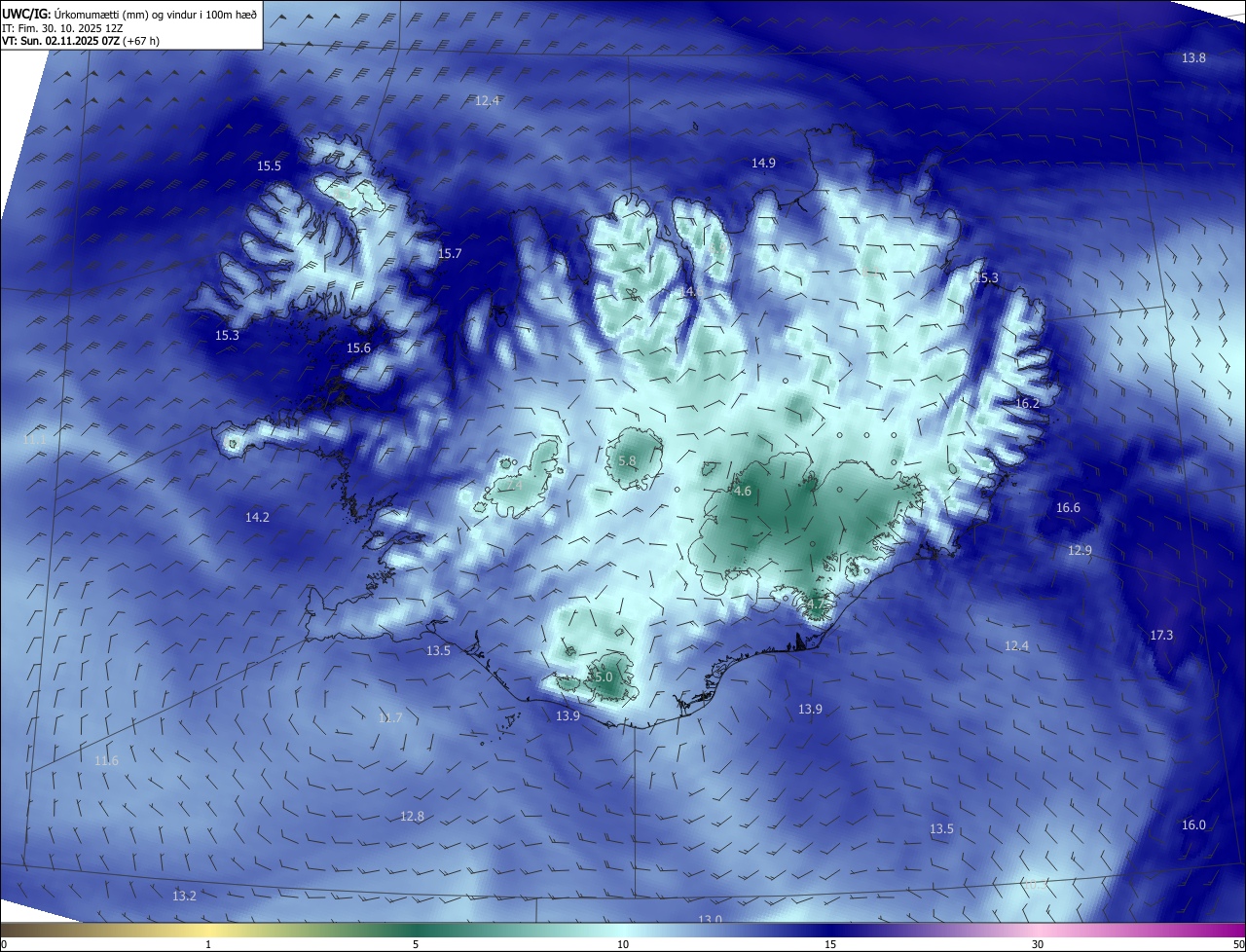
Task: Click the 16.2 value label
Action: (1027, 403)
